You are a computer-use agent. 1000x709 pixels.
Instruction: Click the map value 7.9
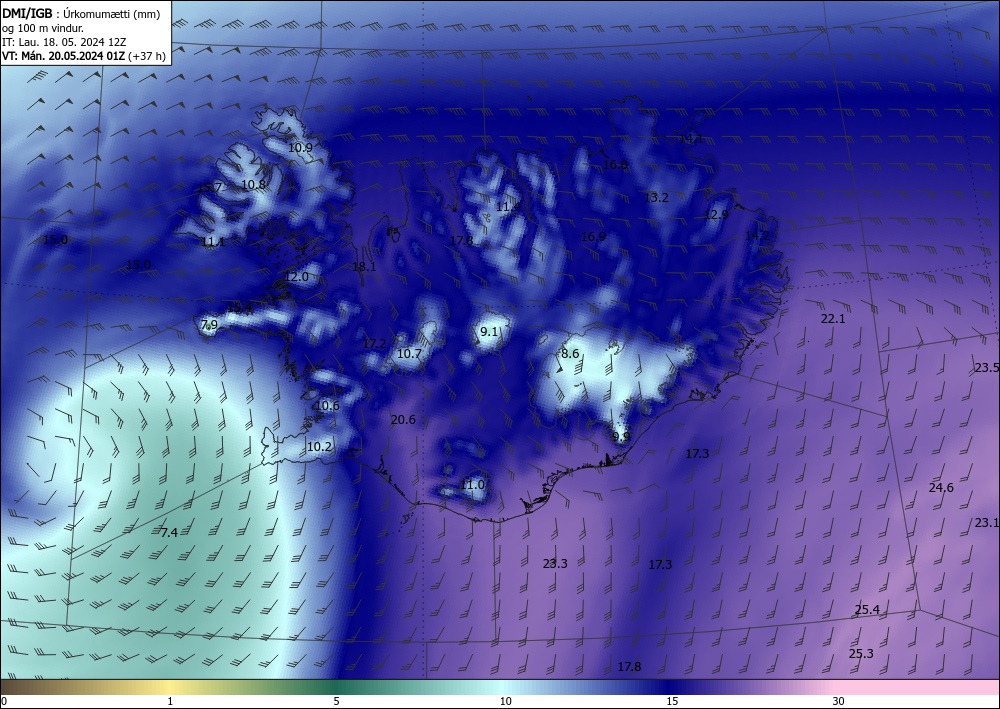209,325
